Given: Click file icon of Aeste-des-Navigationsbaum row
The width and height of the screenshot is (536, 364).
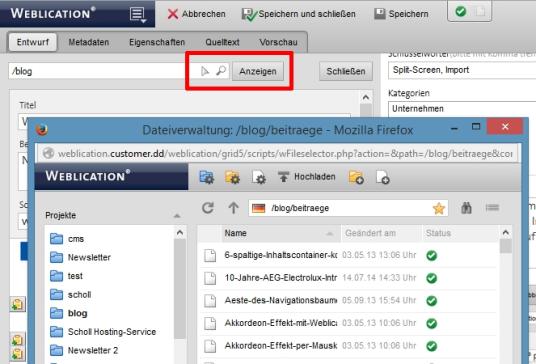Looking at the screenshot, I should (210, 300).
